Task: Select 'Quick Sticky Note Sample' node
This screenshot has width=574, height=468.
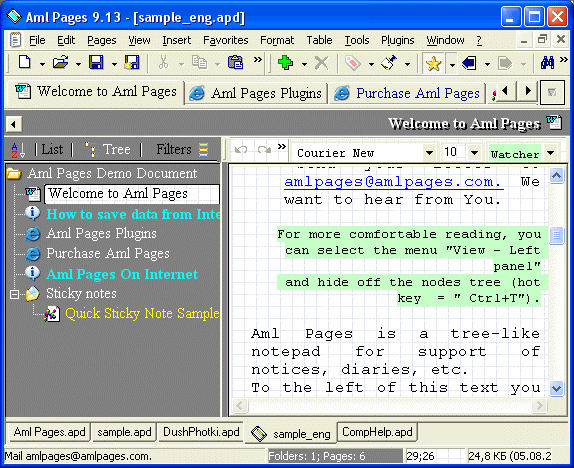Action: click(x=142, y=314)
